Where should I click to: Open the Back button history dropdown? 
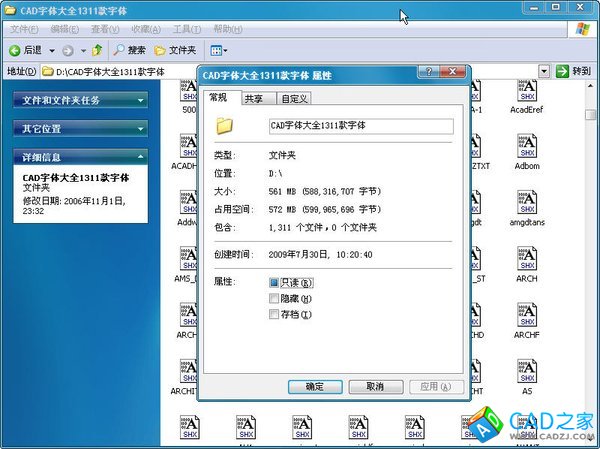[x=52, y=51]
